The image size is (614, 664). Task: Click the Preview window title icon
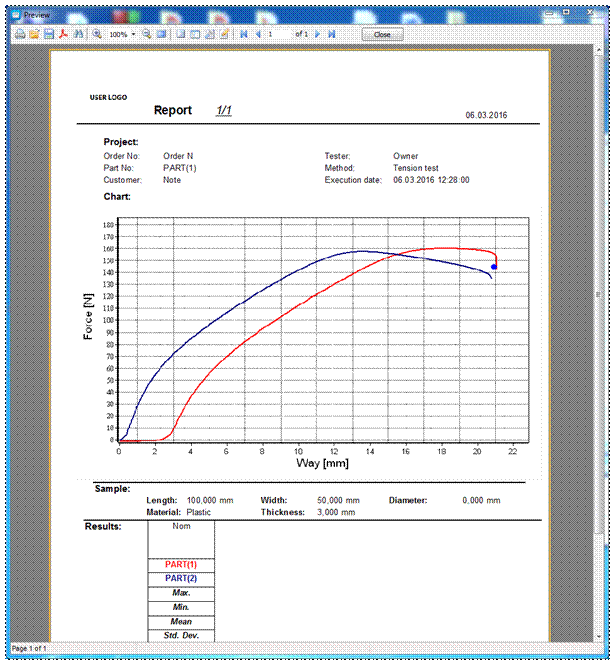(16, 15)
